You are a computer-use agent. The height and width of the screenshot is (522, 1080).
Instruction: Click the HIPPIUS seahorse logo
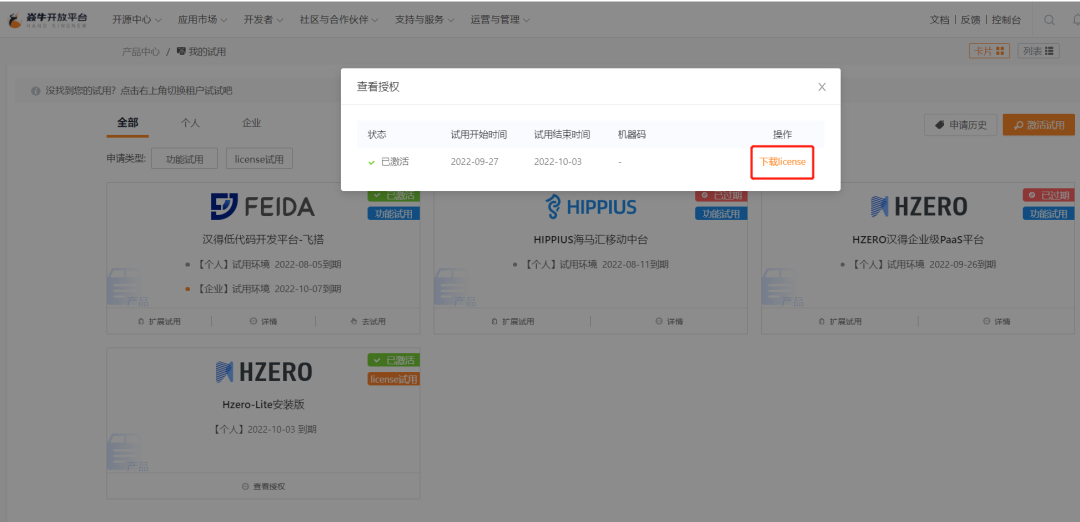(590, 207)
